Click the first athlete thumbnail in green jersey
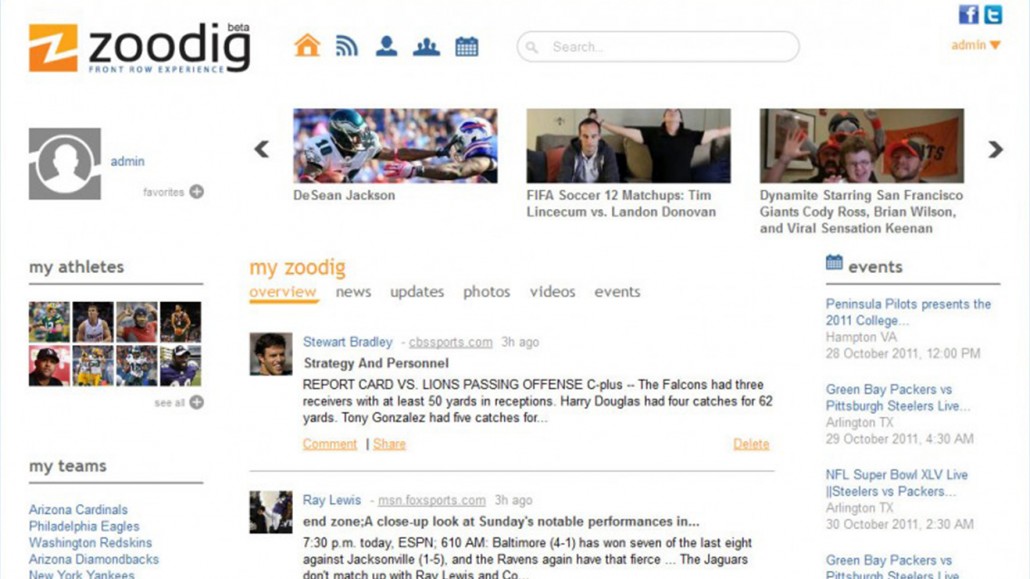Screen dimensions: 1030x579 (x=49, y=322)
